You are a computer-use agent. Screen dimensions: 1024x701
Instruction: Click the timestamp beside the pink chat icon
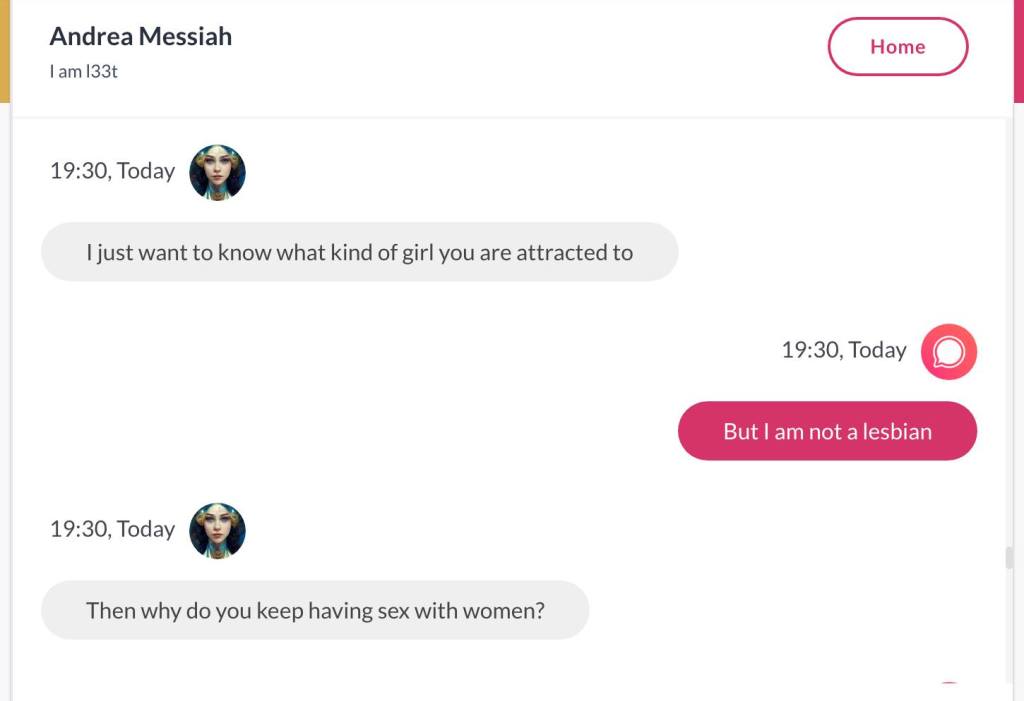[843, 350]
